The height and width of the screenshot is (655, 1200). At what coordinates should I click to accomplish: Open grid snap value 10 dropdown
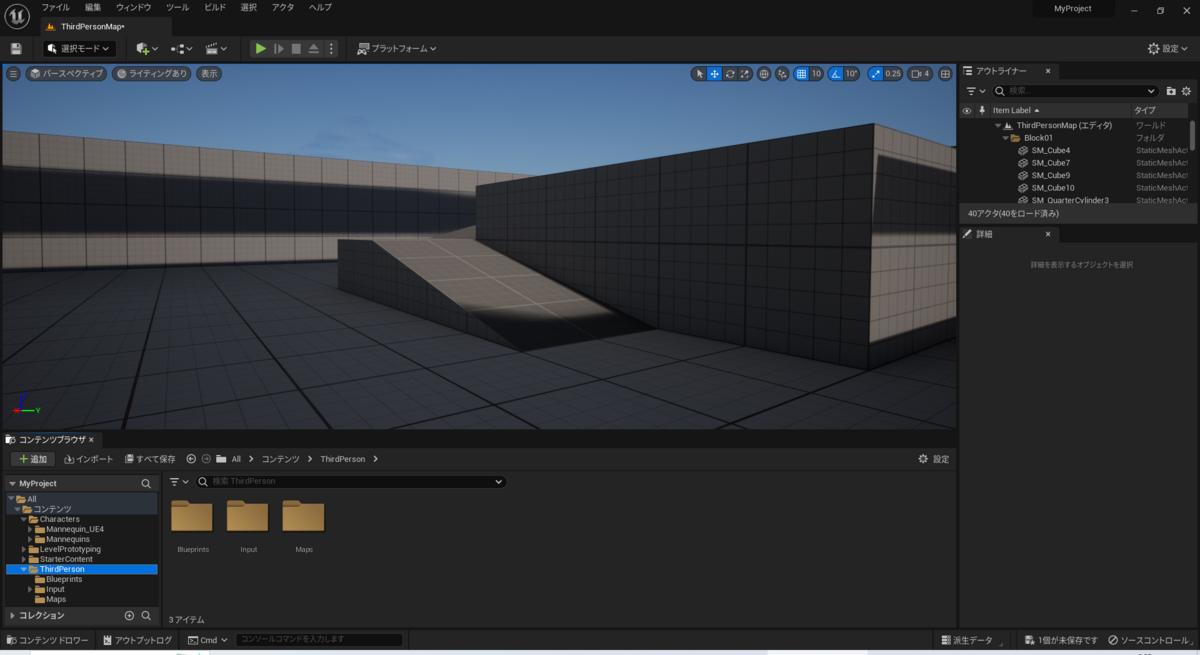pyautogui.click(x=816, y=74)
